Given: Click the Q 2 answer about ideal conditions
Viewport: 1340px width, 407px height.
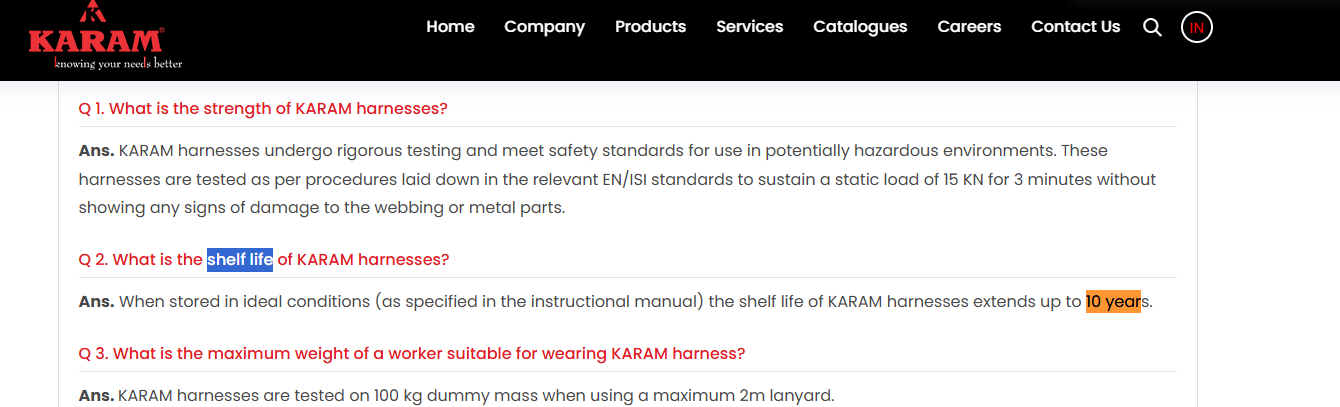Looking at the screenshot, I should tap(616, 301).
